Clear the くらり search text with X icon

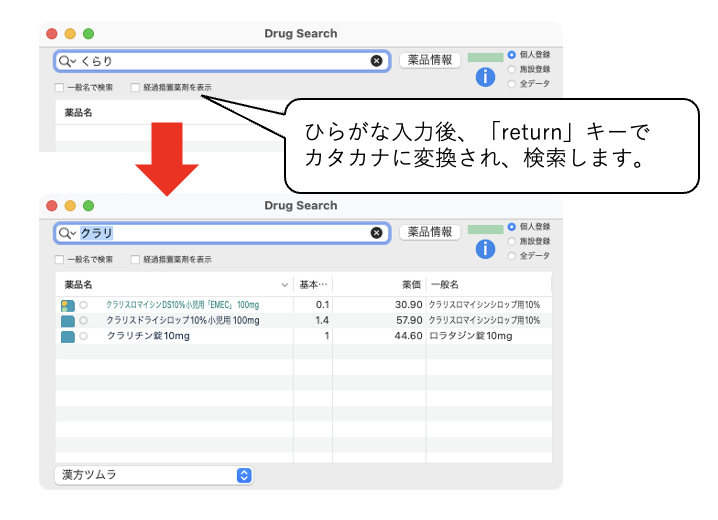pos(377,61)
